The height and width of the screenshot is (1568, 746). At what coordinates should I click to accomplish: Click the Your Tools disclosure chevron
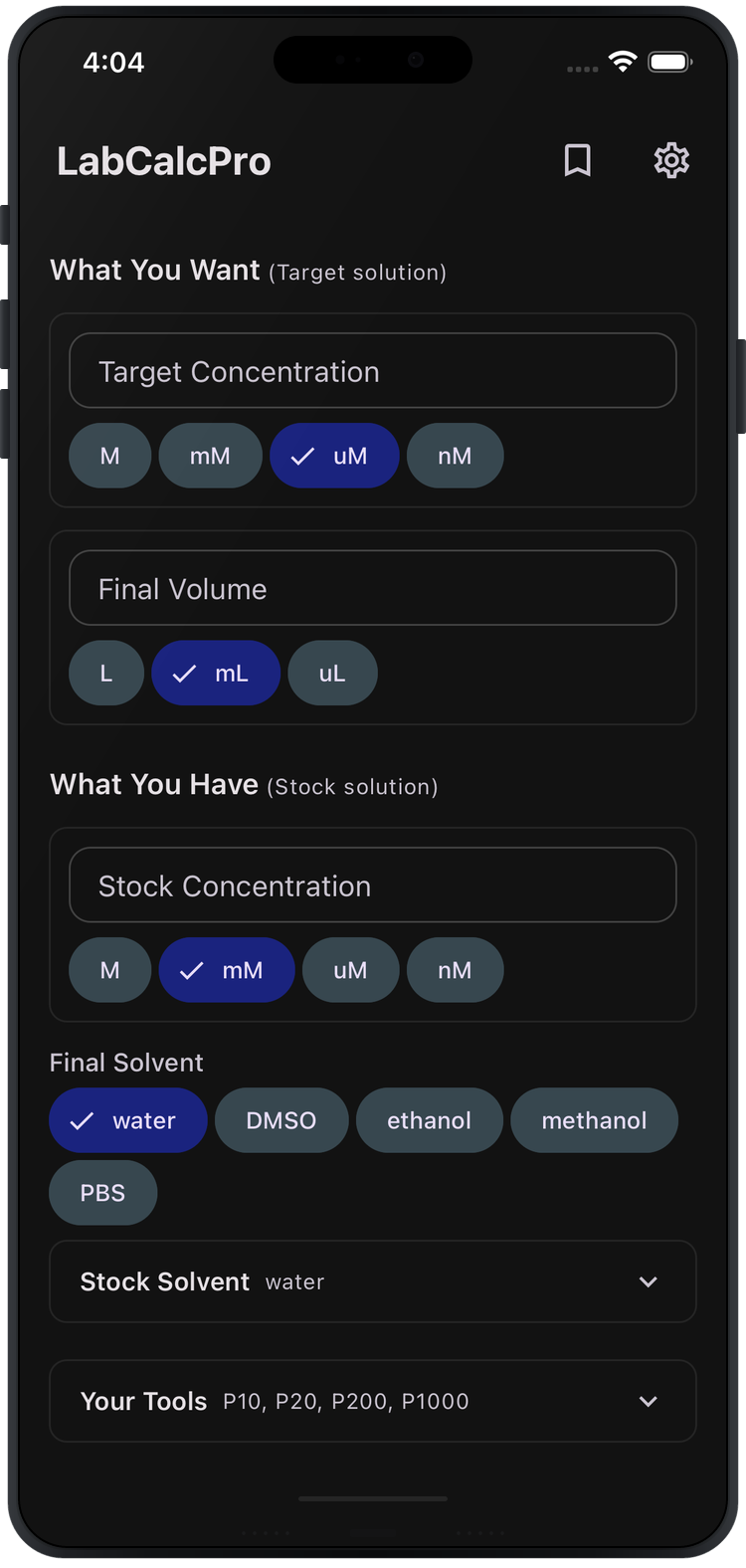tap(649, 1401)
